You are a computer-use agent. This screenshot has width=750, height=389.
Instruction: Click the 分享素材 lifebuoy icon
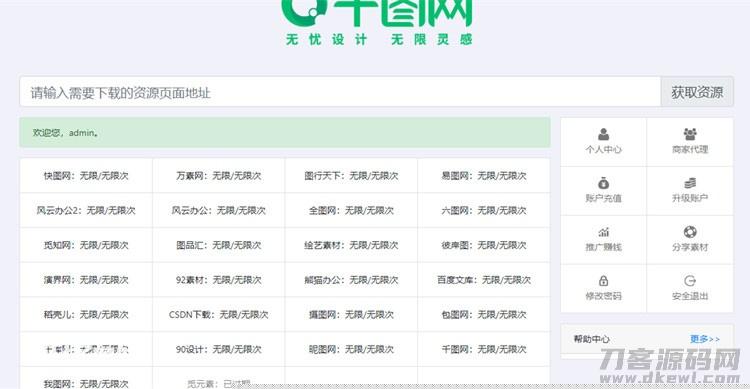[x=690, y=232]
